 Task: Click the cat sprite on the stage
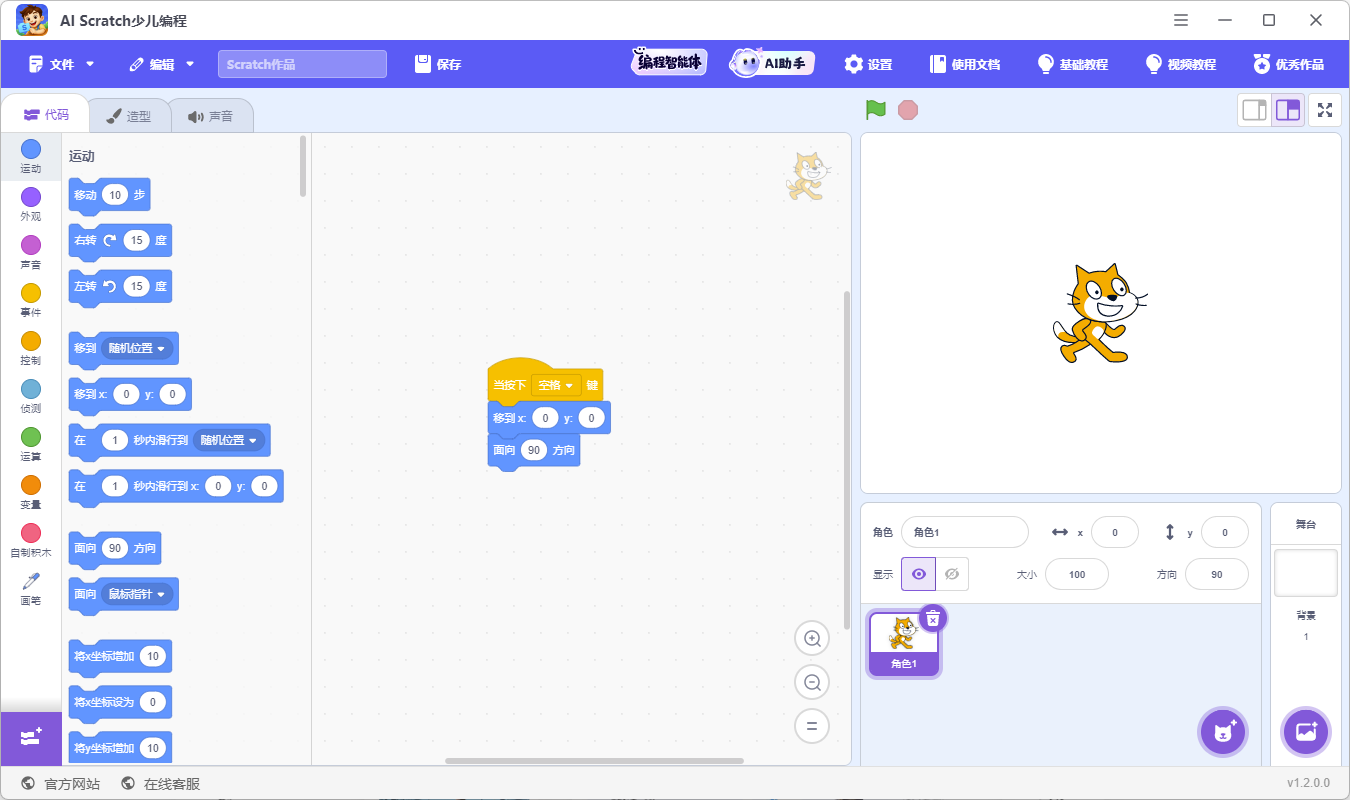coord(1099,313)
